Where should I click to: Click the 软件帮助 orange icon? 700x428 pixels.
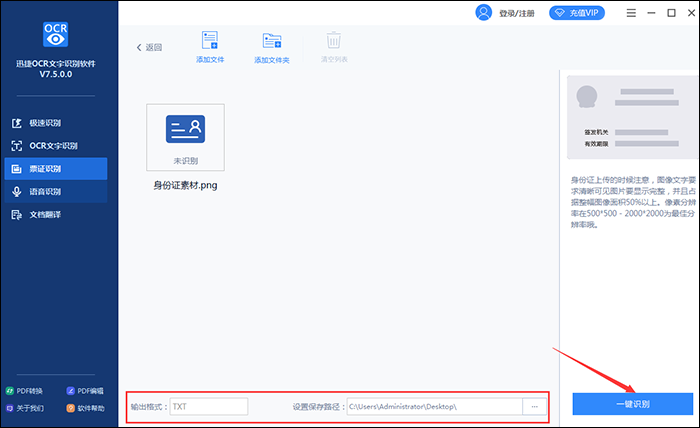(71, 408)
